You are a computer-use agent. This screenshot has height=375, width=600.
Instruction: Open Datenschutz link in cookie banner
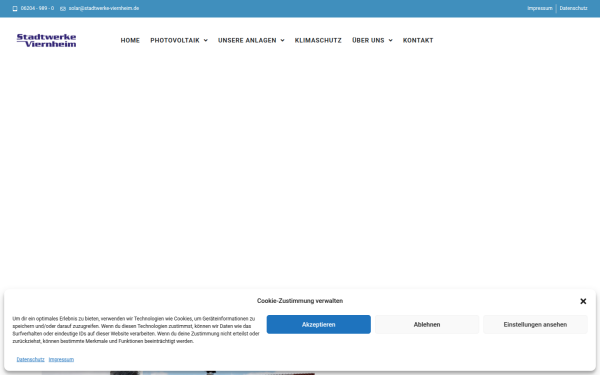pyautogui.click(x=31, y=359)
